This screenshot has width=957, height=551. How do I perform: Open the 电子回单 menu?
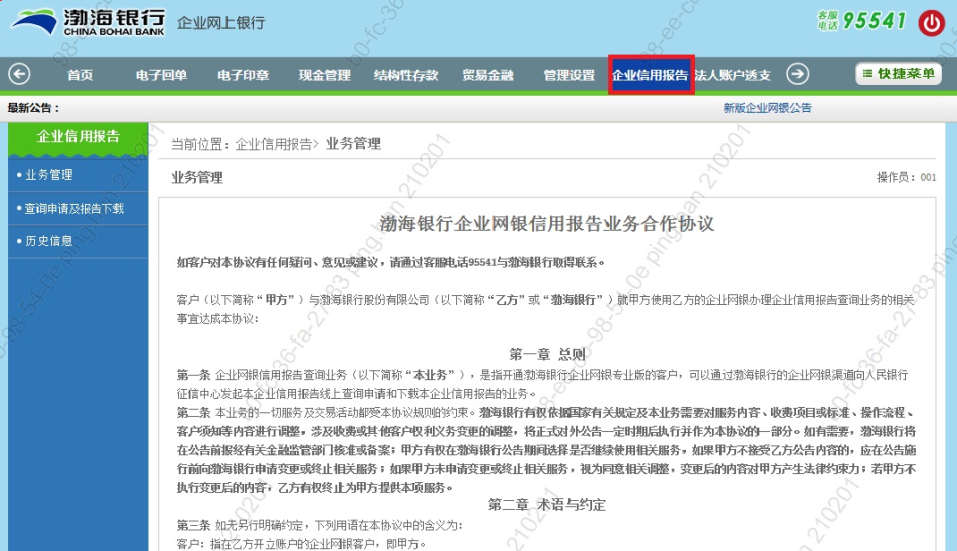[x=161, y=75]
